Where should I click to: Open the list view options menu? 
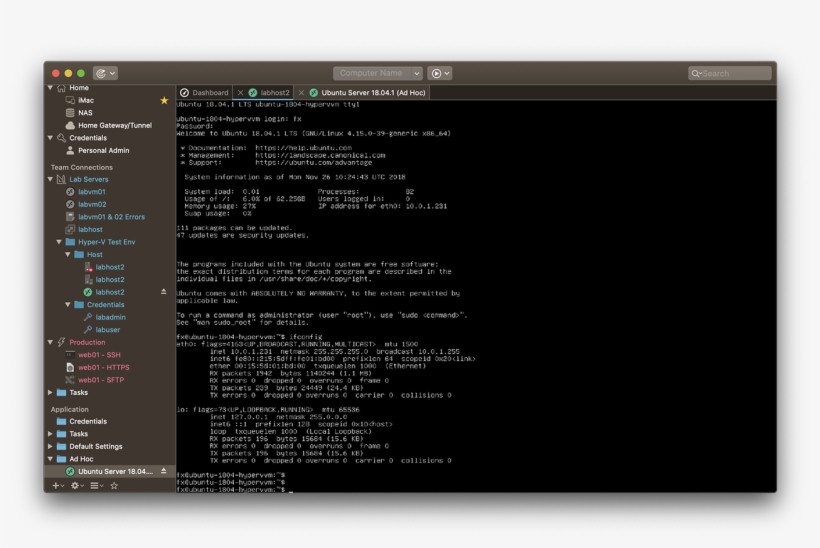(x=96, y=485)
